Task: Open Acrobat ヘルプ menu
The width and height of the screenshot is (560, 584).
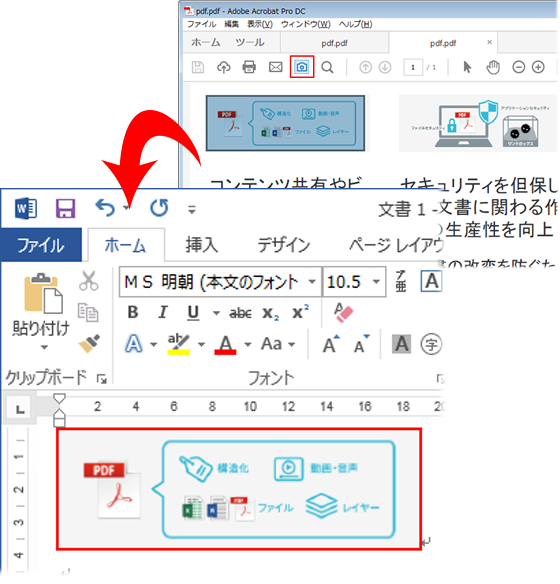Action: pos(356,24)
